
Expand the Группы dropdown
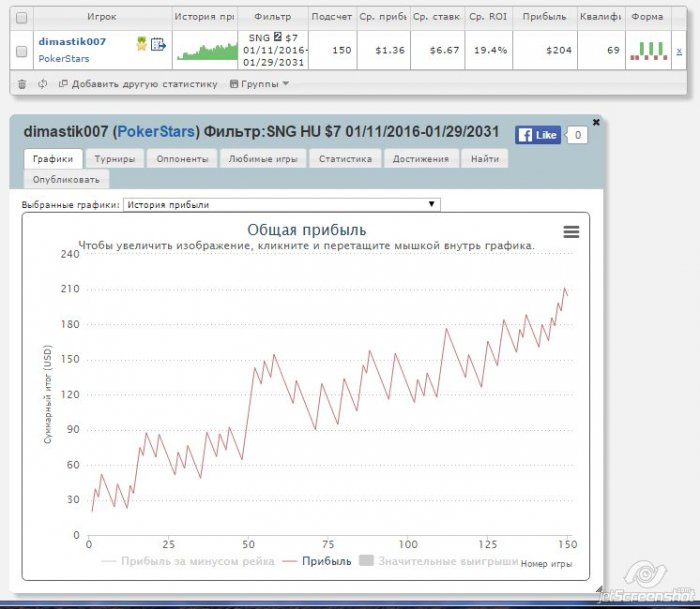(259, 84)
